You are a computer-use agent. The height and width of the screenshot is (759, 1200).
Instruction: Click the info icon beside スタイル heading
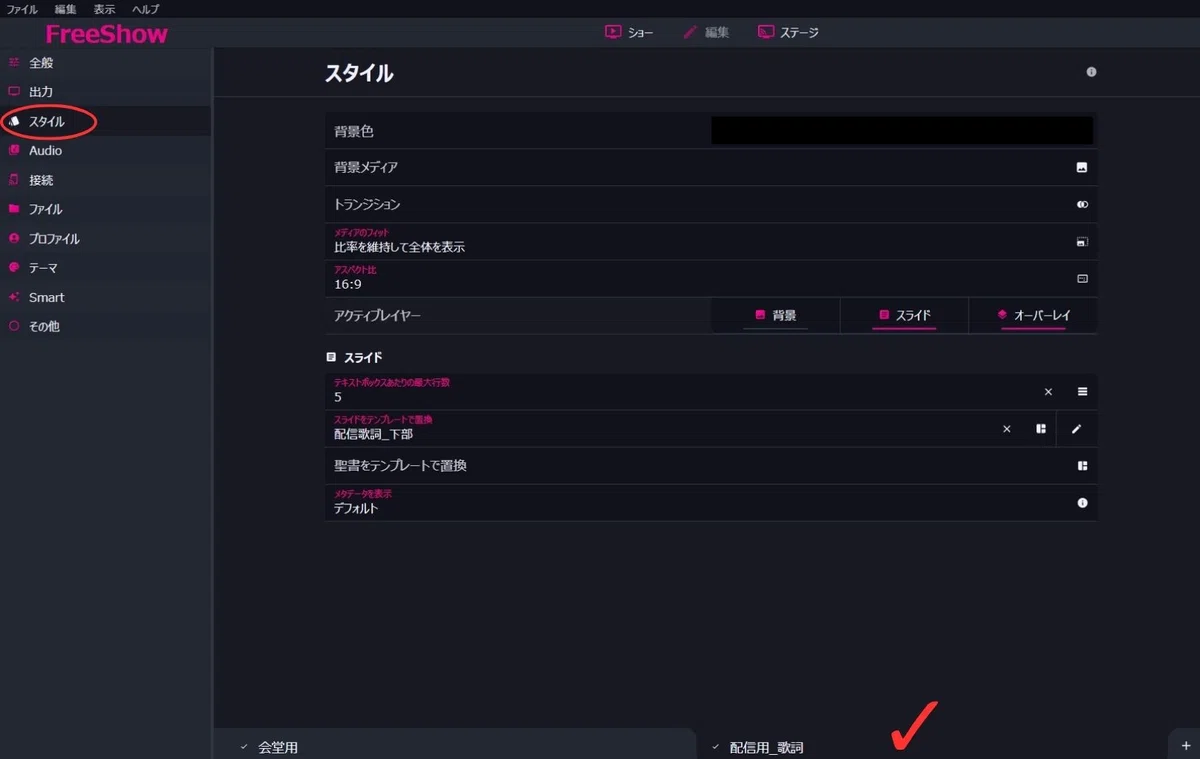1091,72
